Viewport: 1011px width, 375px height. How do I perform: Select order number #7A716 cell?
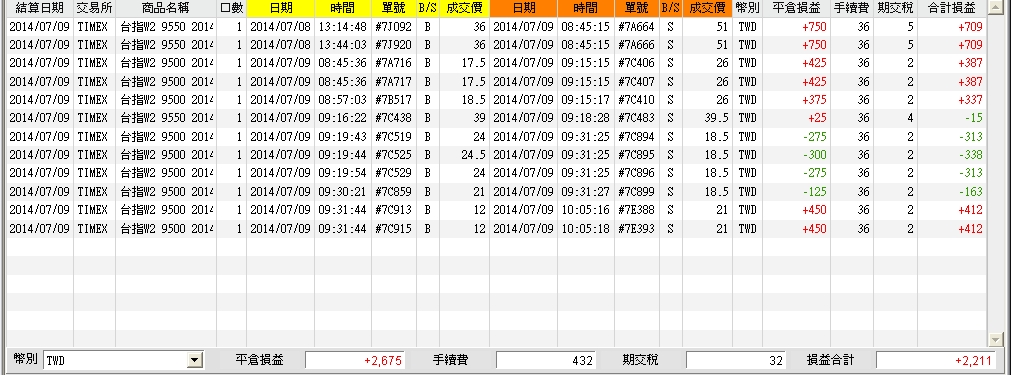[x=394, y=63]
